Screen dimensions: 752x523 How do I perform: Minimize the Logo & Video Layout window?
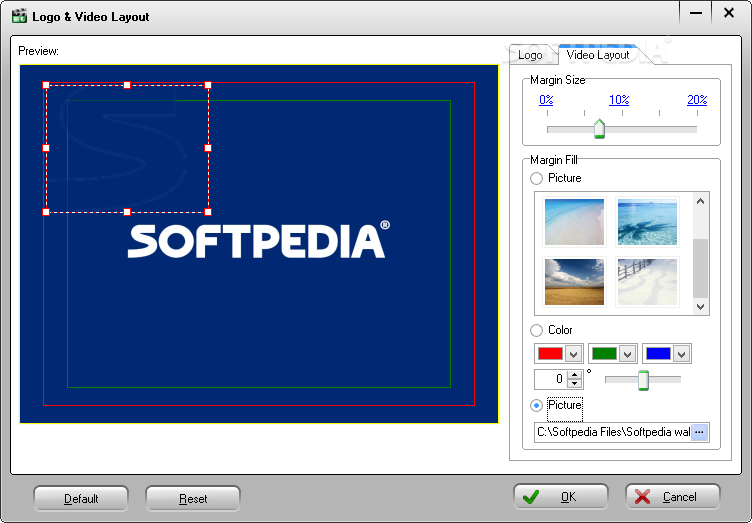coord(696,13)
